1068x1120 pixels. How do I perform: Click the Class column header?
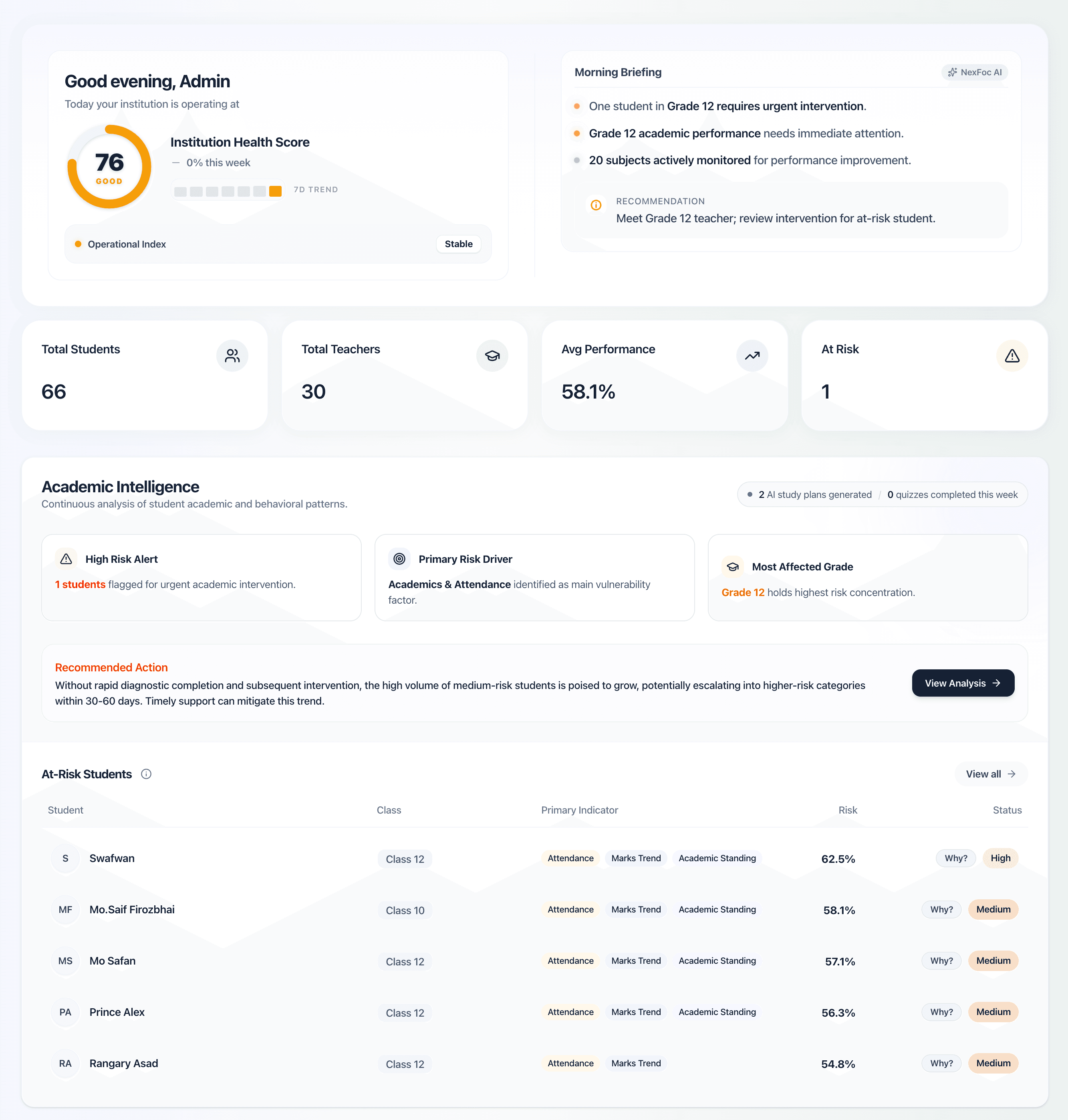click(389, 810)
